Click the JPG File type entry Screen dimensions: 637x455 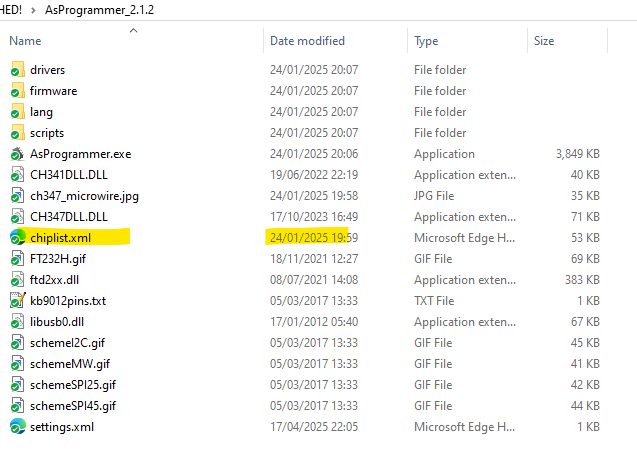pos(434,196)
